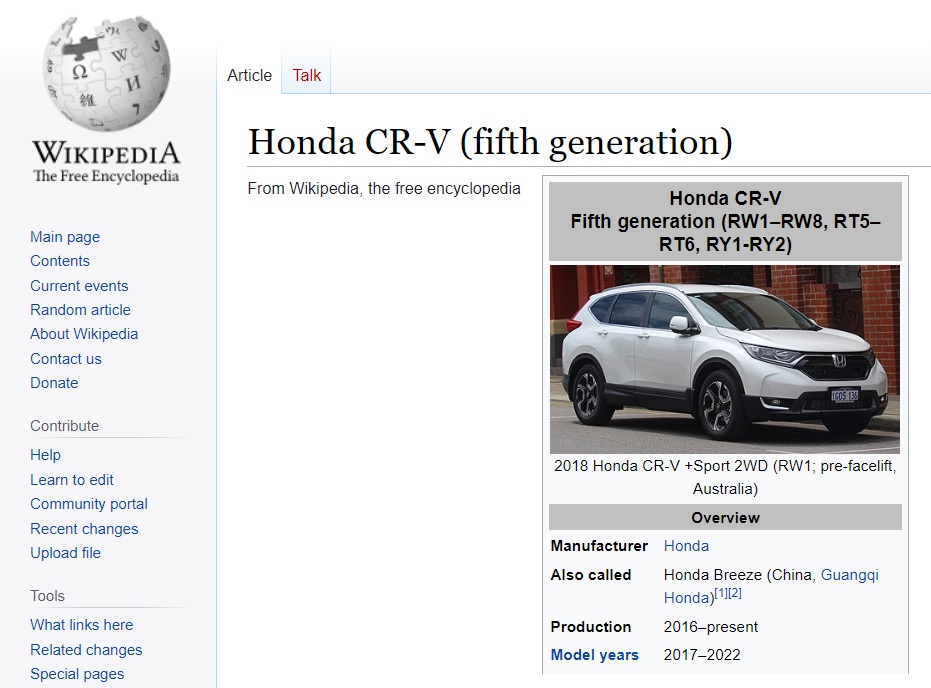Viewport: 931px width, 688px height.
Task: Click the '2017–2022' model years value
Action: tap(702, 655)
